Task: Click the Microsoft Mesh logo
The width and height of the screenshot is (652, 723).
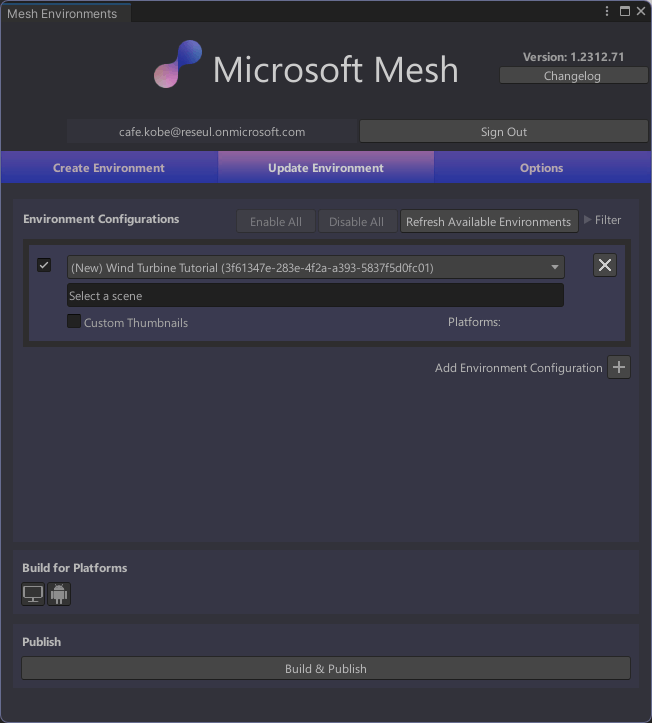Action: [x=178, y=64]
